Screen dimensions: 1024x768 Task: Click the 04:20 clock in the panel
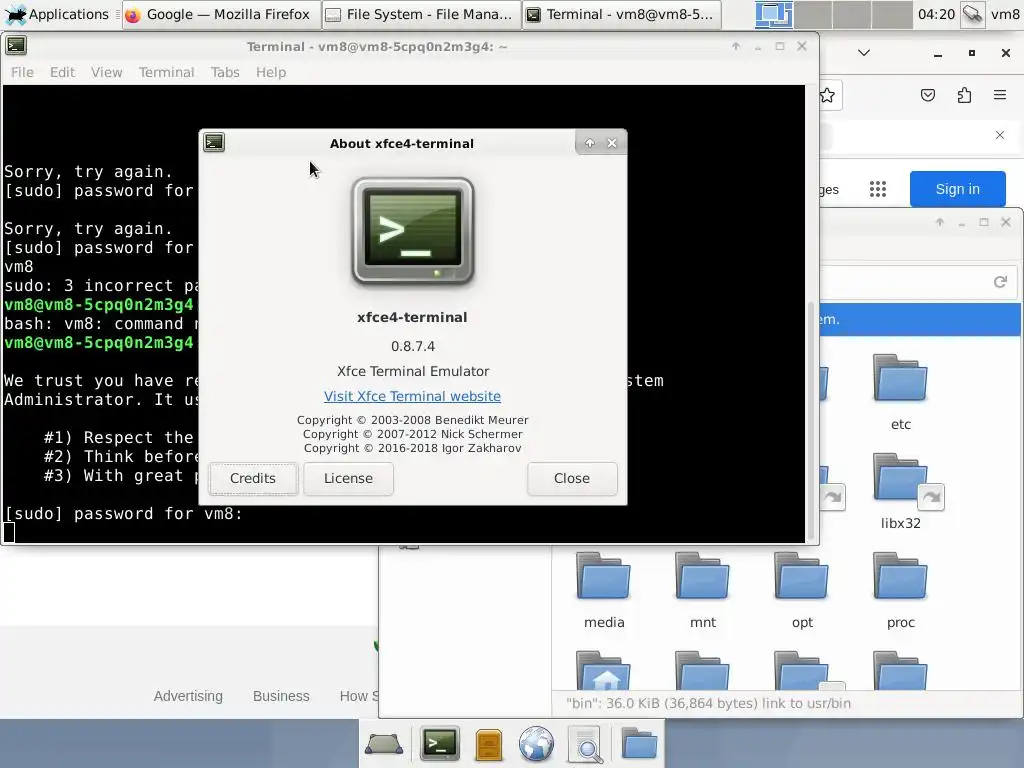point(936,14)
